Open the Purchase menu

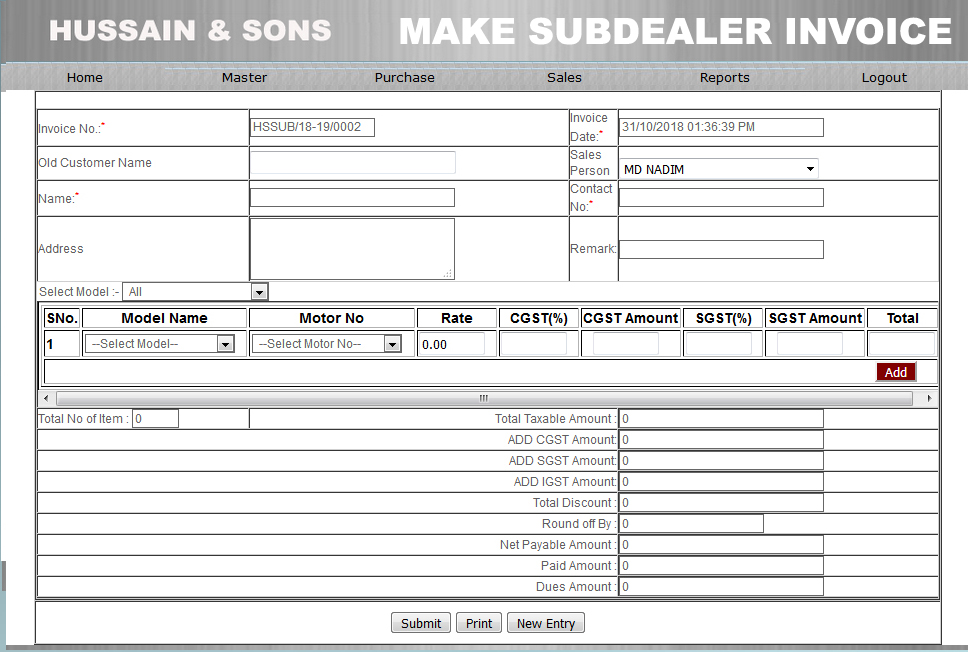(x=404, y=77)
